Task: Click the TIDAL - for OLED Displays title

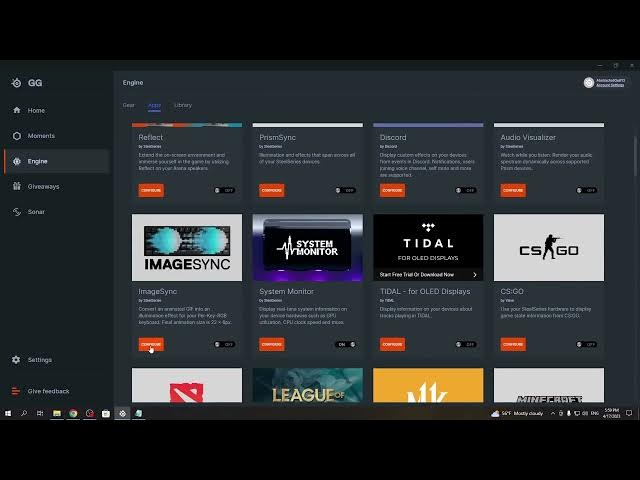Action: point(425,291)
